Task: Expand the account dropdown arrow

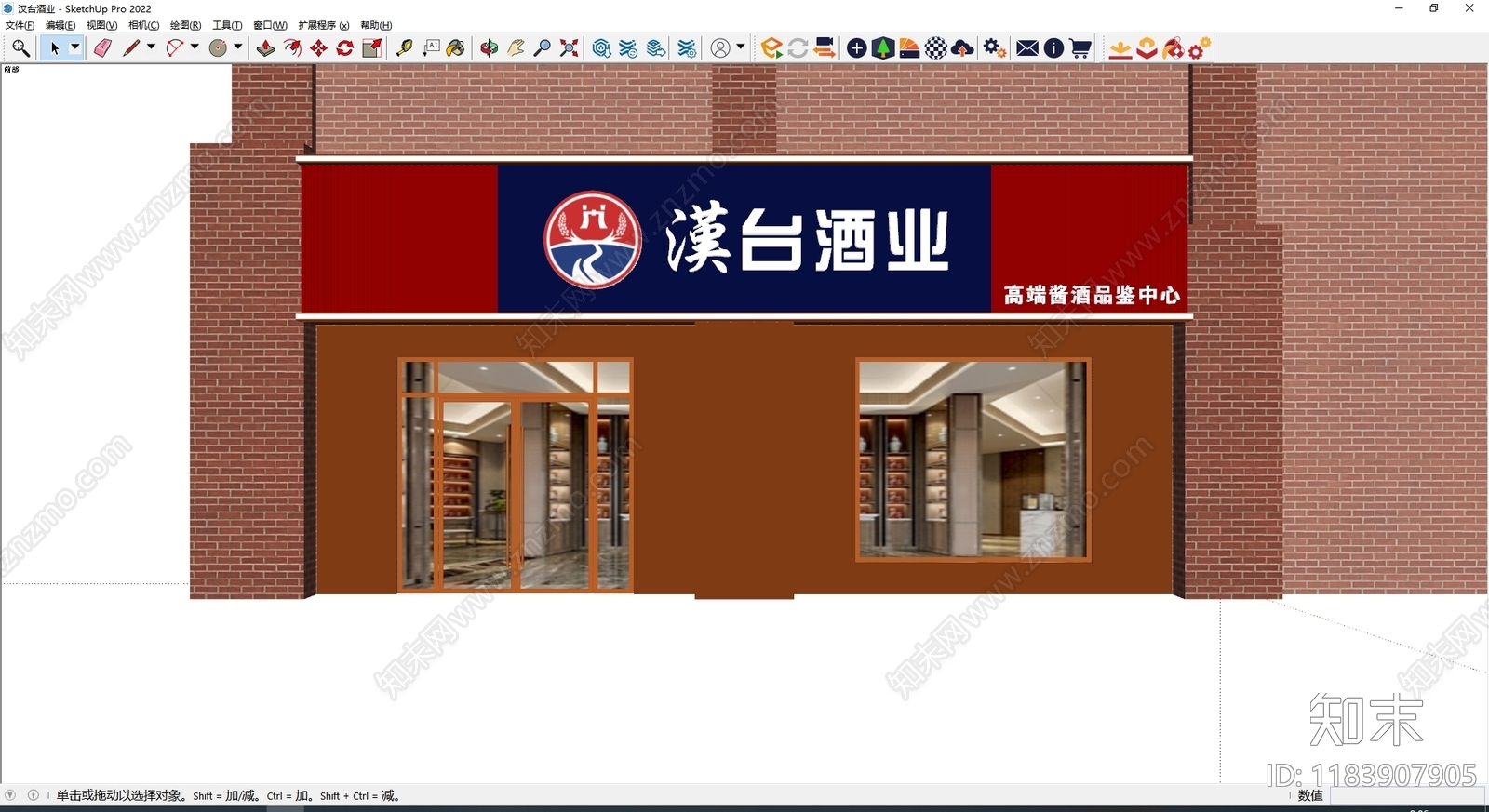Action: click(741, 47)
